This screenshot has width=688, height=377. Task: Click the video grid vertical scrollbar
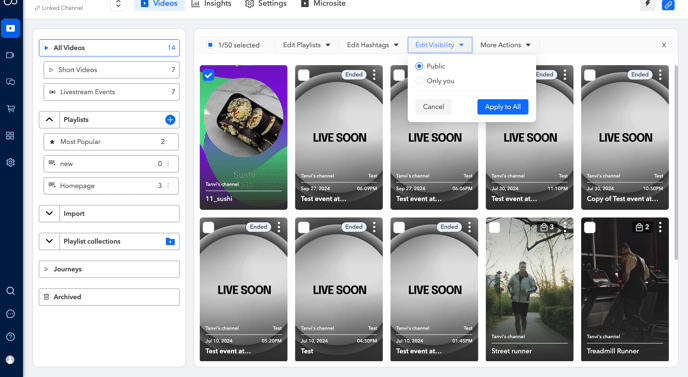676,162
